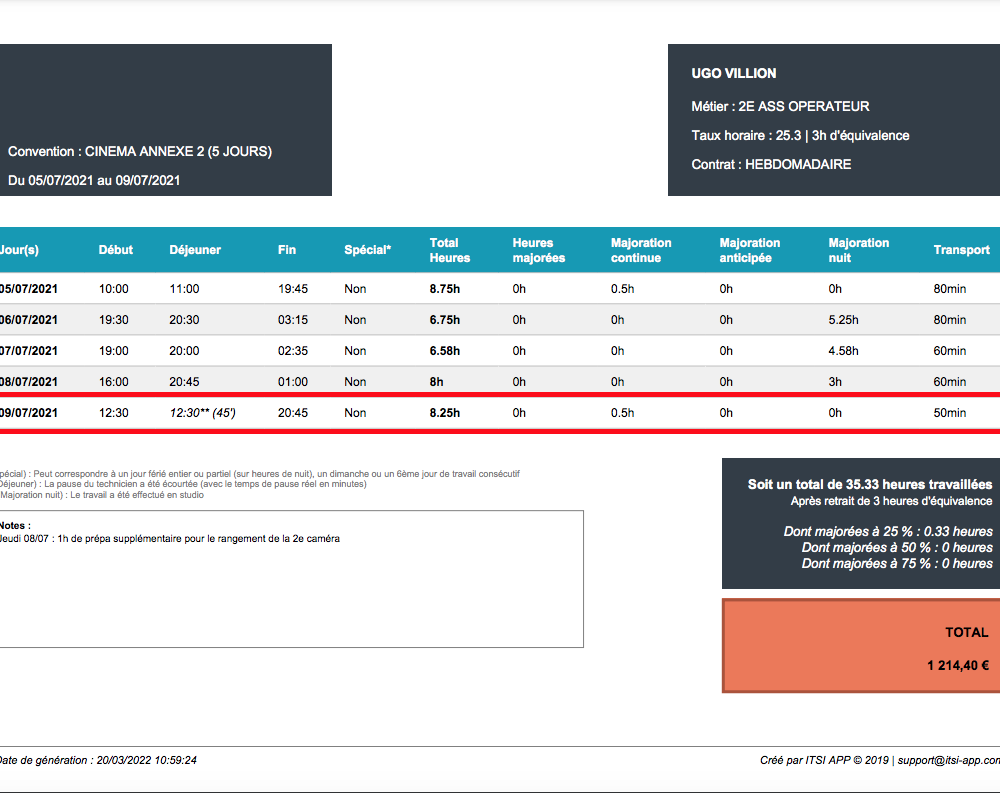Click the 'Transport' column header

[x=961, y=250]
